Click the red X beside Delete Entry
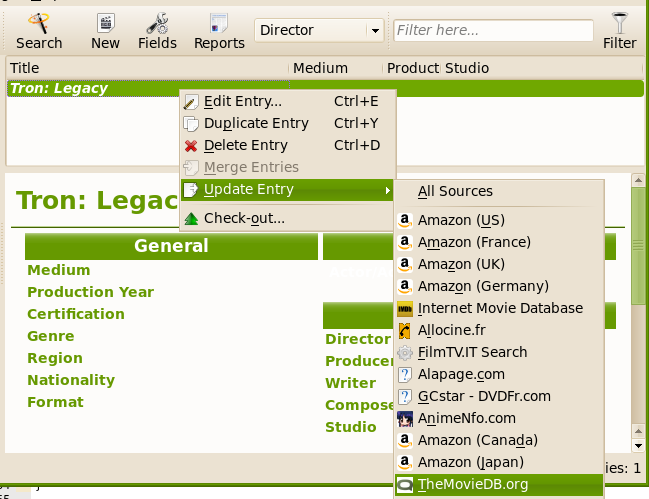The width and height of the screenshot is (649, 499). (191, 145)
